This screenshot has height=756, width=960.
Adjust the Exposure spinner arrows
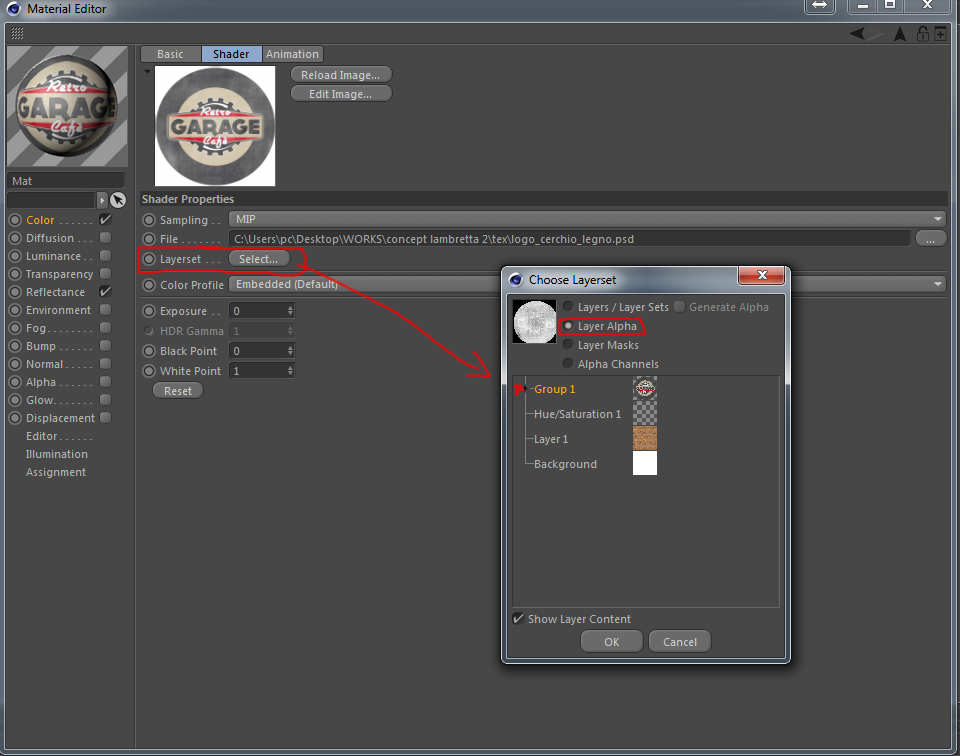[290, 311]
